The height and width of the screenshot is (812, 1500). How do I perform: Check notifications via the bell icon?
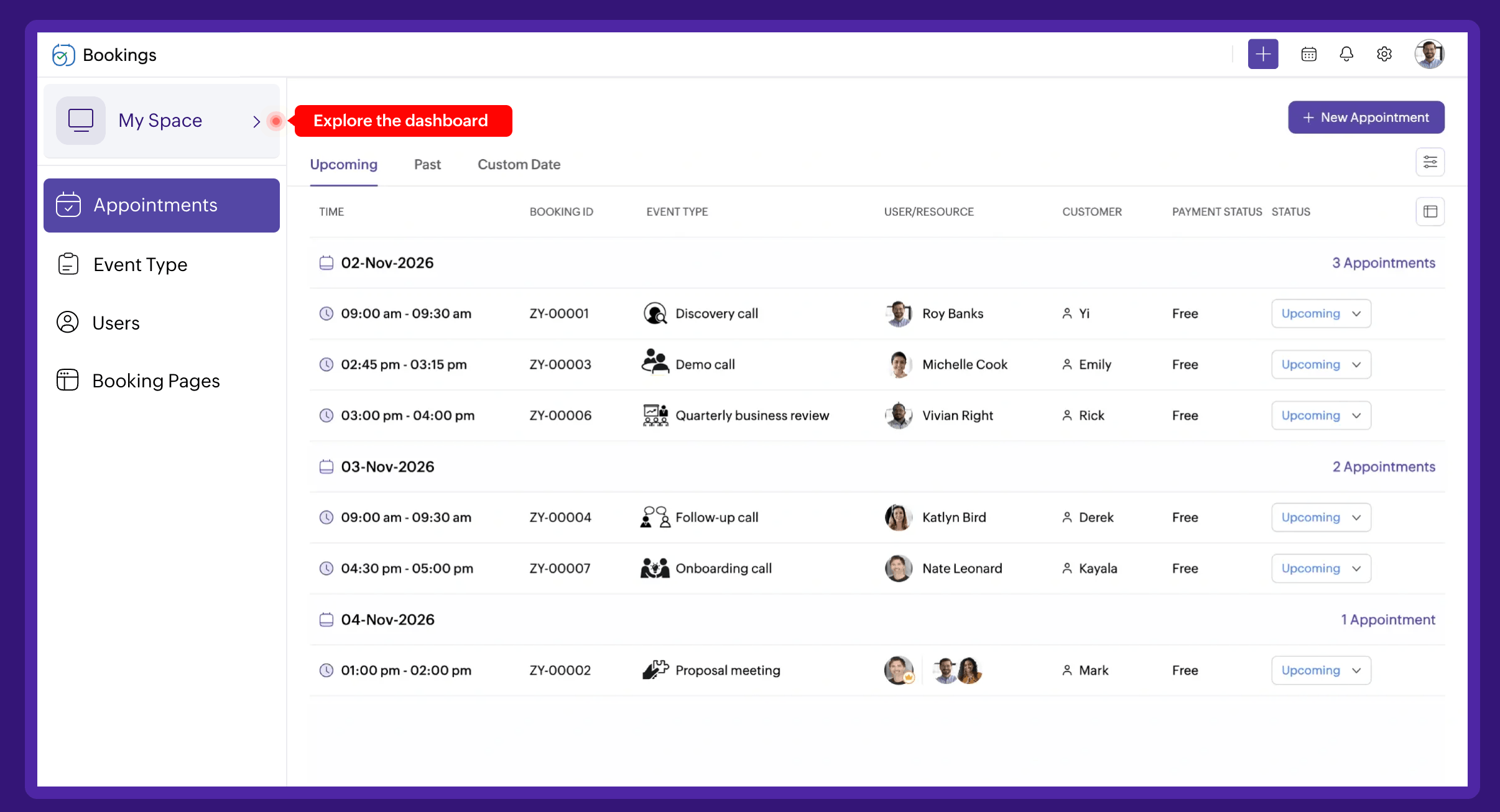pyautogui.click(x=1346, y=54)
